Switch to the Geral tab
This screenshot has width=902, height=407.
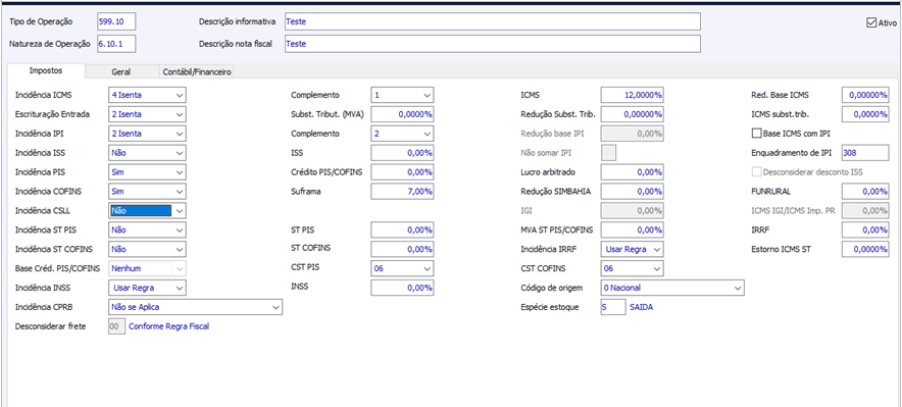[121, 72]
